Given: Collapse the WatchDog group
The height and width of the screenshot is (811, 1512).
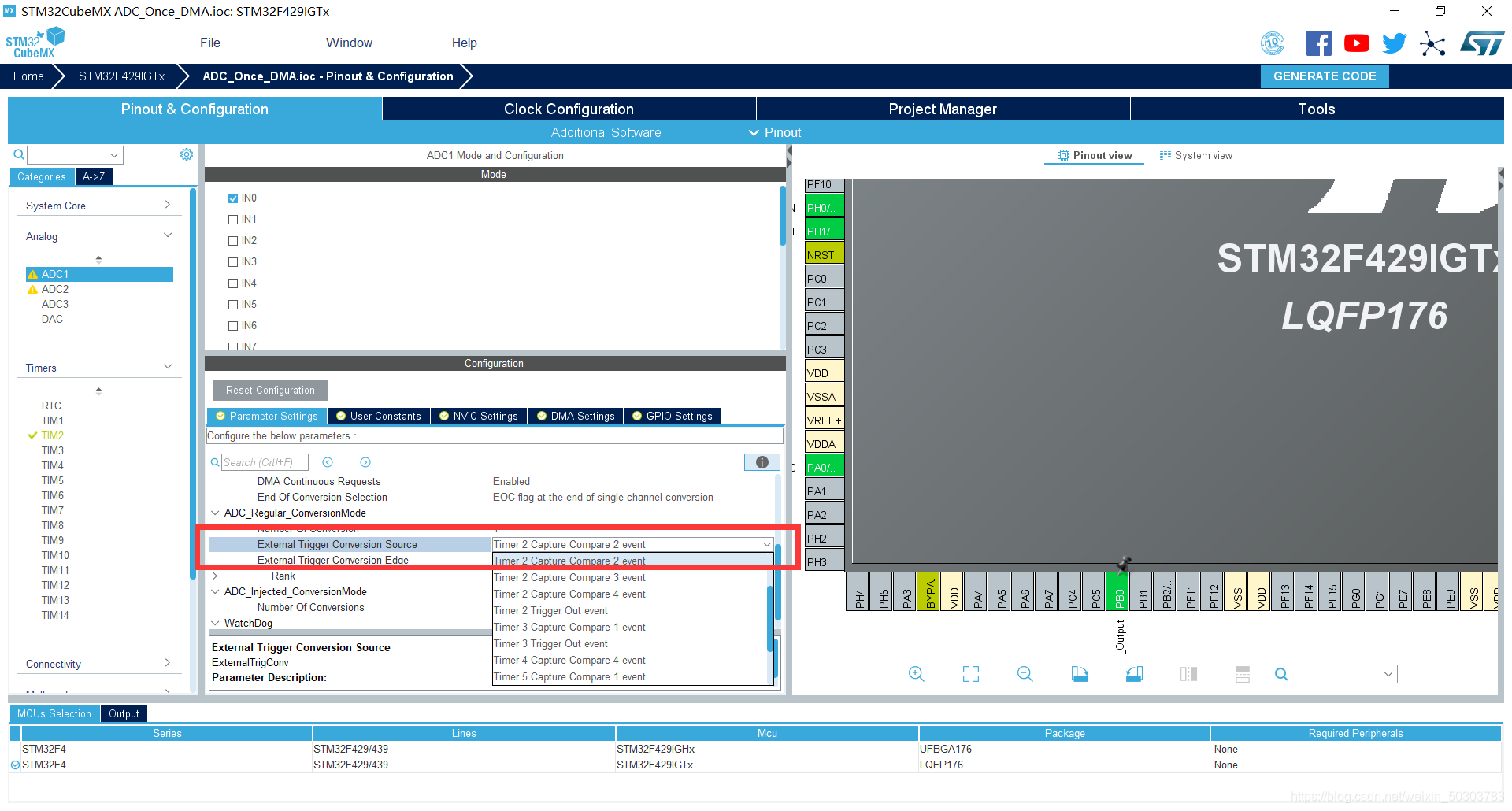Looking at the screenshot, I should coord(215,623).
